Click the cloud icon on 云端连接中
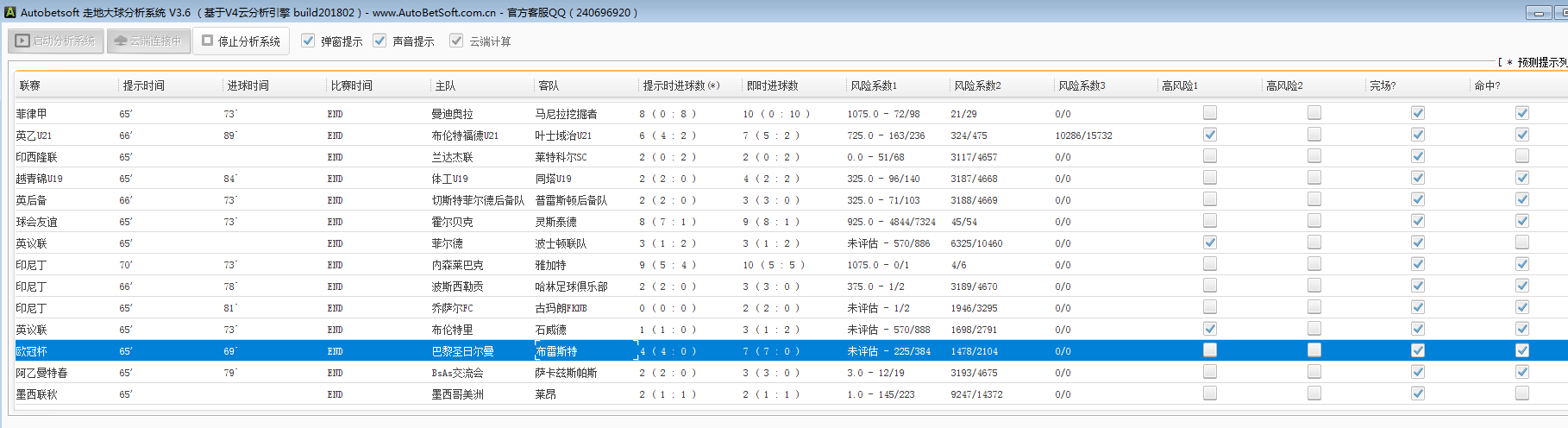 coord(121,41)
